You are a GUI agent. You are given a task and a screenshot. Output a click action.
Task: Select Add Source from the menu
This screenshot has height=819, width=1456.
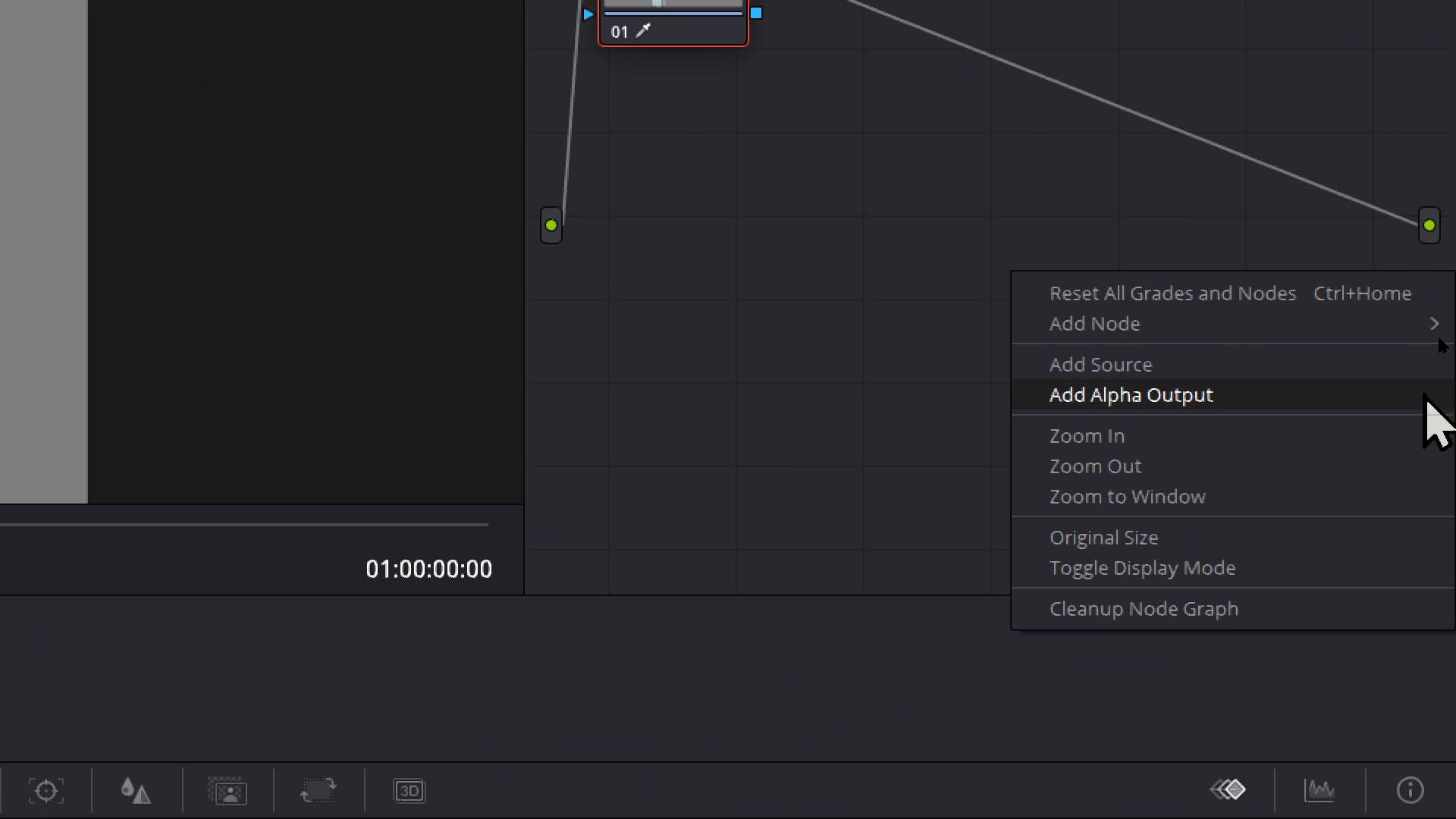tap(1100, 364)
